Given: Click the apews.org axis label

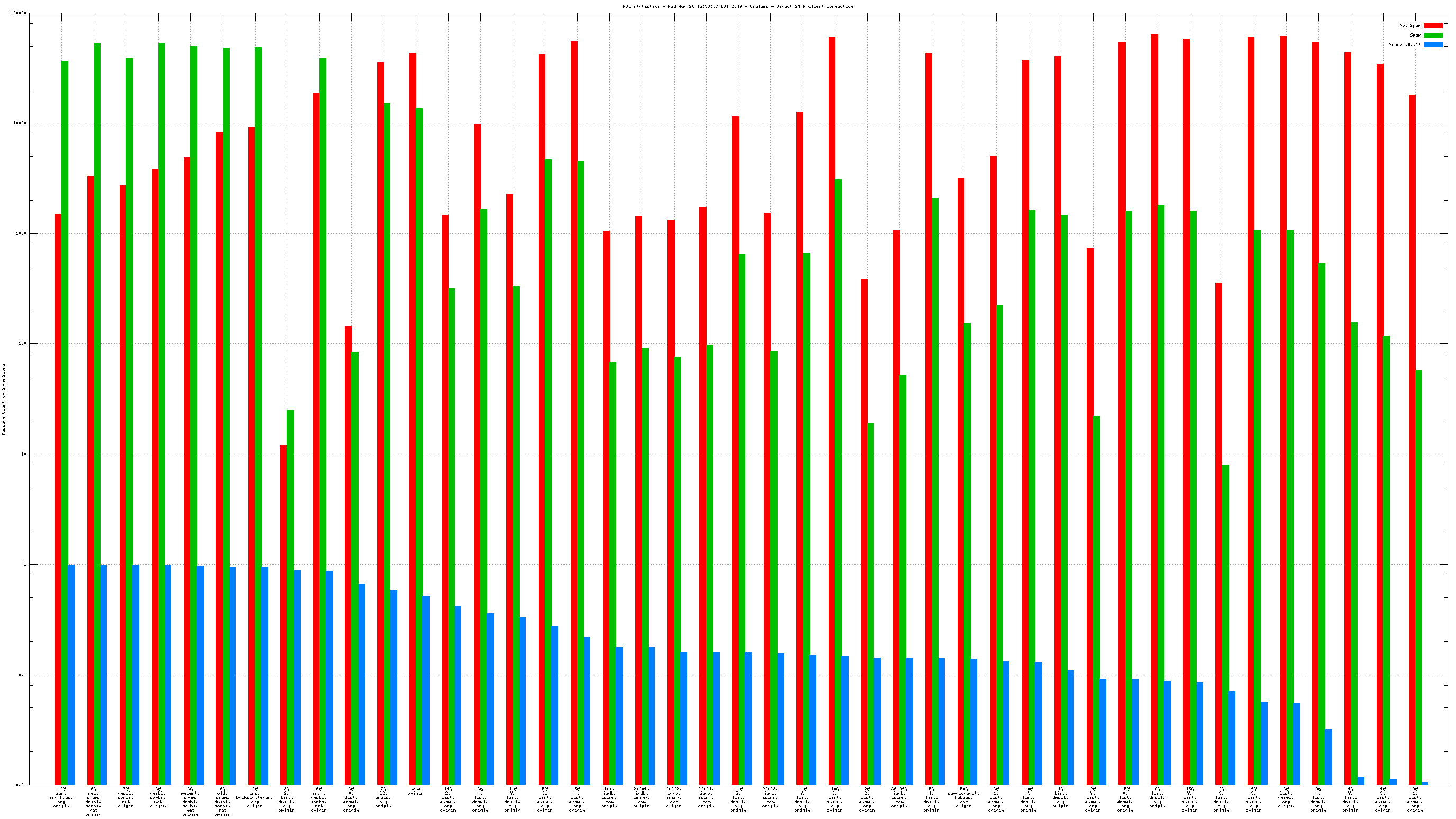Looking at the screenshot, I should pyautogui.click(x=383, y=797).
